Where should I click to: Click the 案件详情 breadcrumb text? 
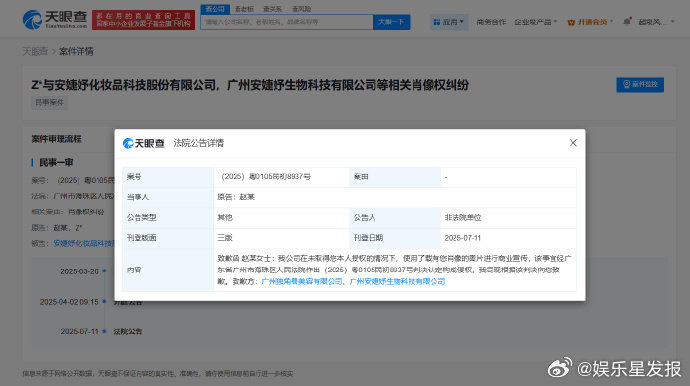pyautogui.click(x=76, y=51)
